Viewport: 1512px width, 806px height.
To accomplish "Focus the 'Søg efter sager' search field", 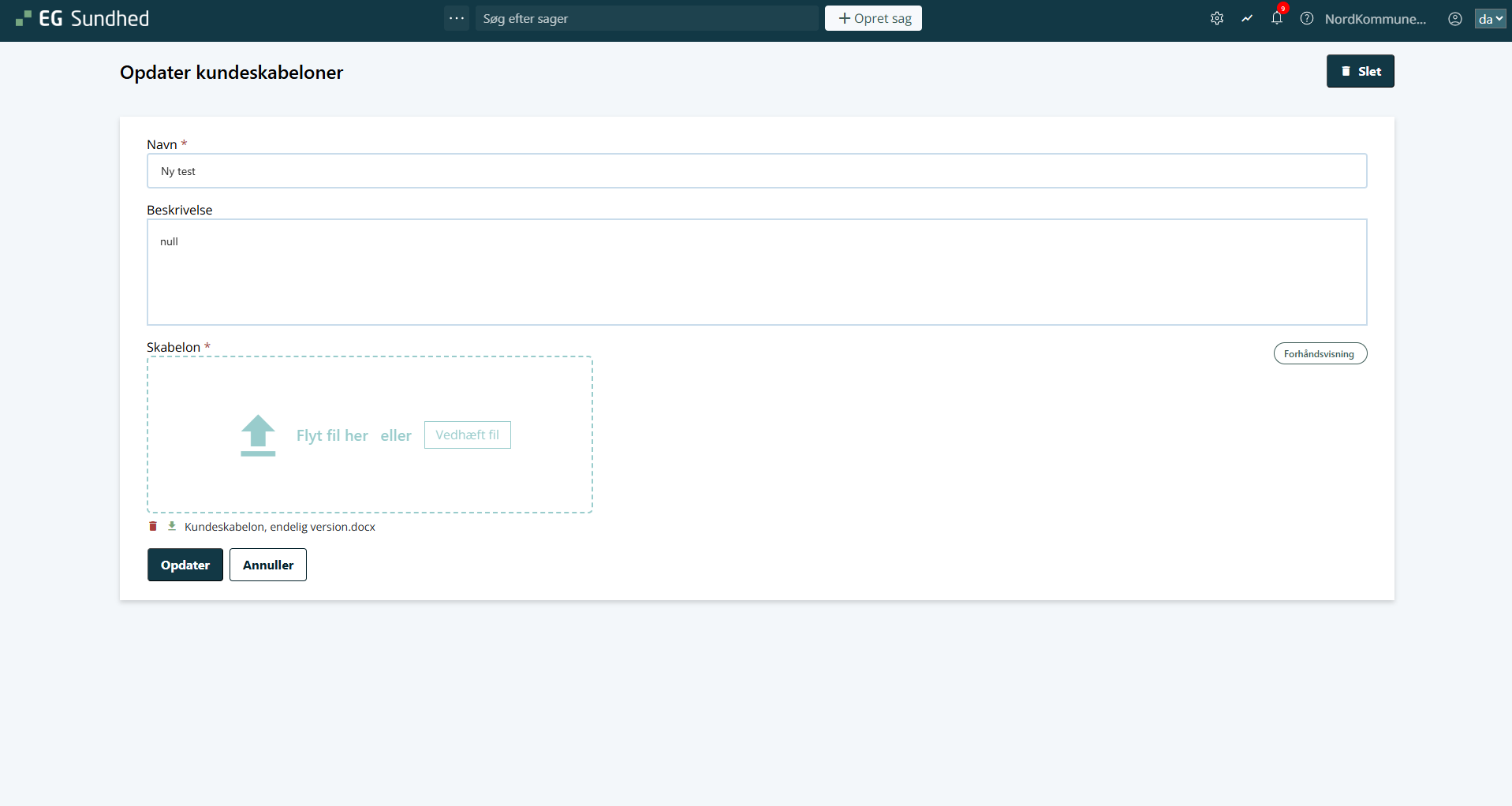I will point(647,18).
